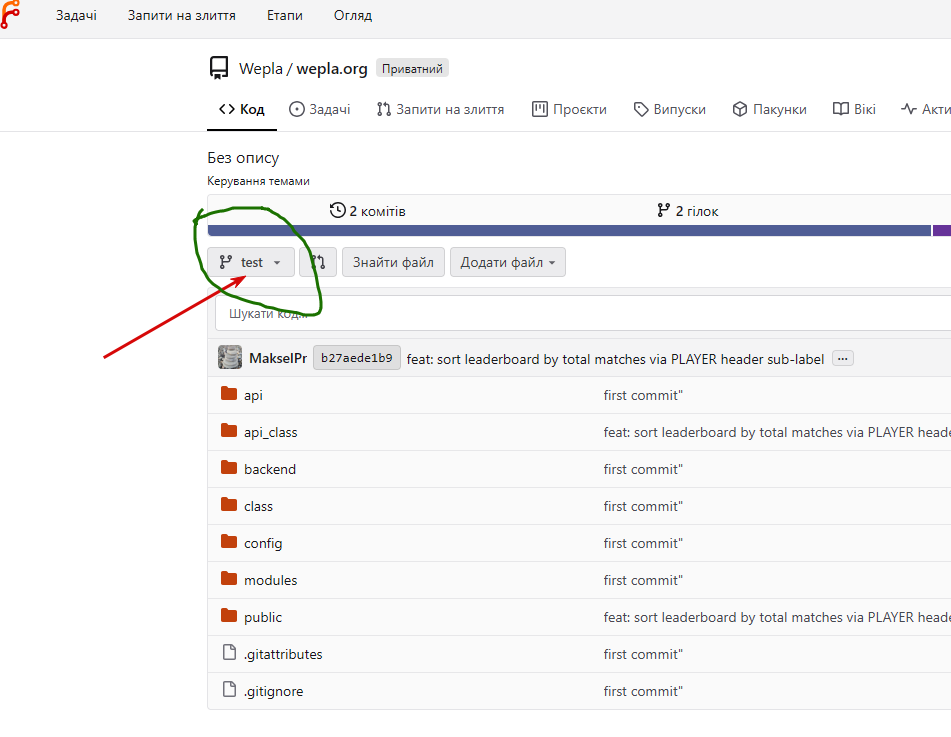Open the api_class folder
Image resolution: width=951 pixels, height=737 pixels.
pos(271,432)
